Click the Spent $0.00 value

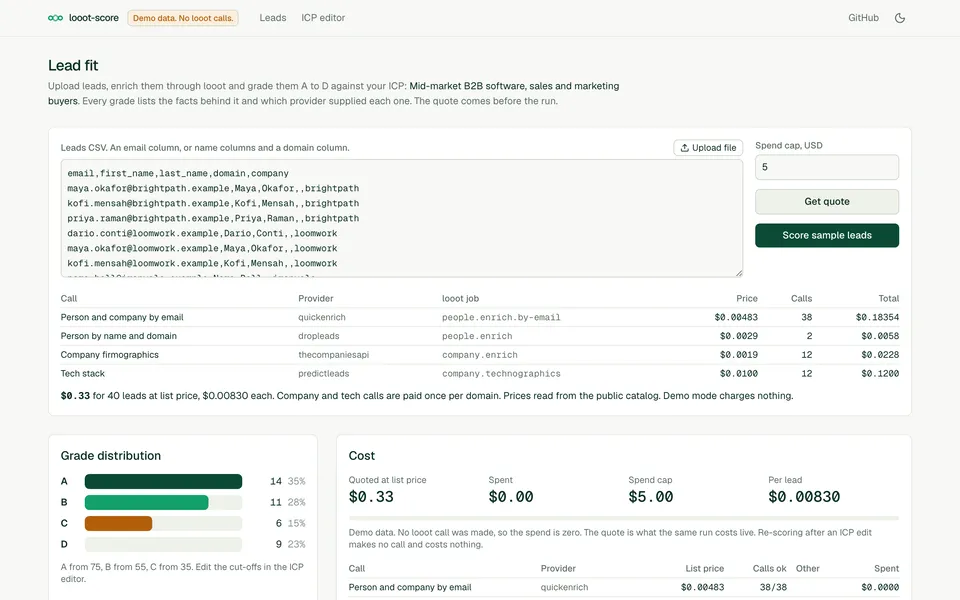[511, 497]
